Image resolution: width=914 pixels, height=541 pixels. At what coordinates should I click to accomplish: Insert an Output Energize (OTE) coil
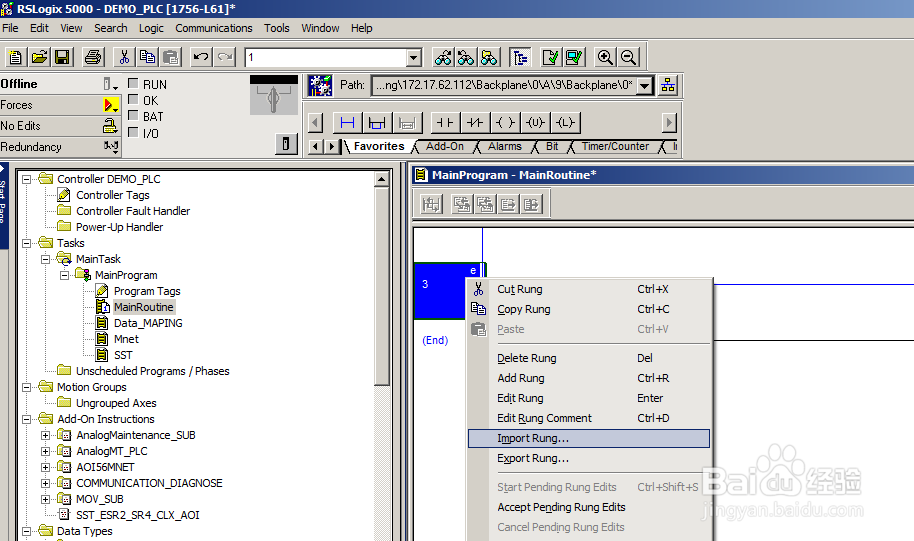pos(505,123)
